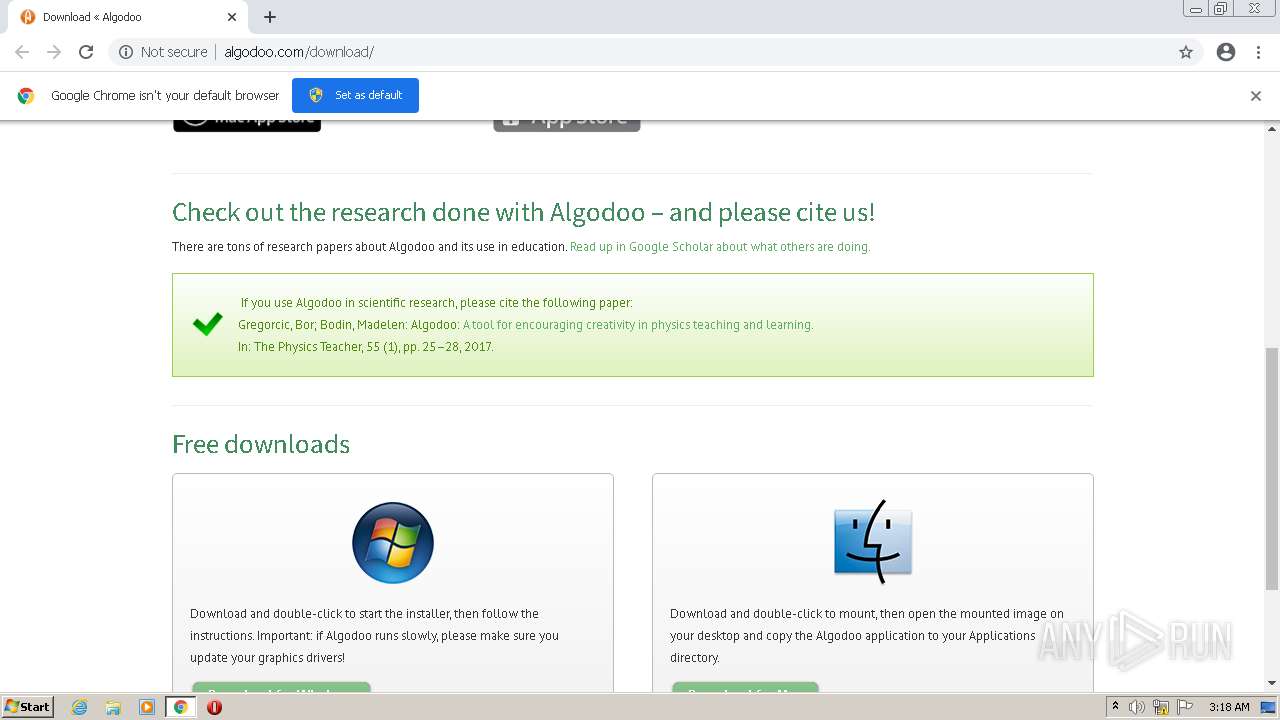The height and width of the screenshot is (720, 1280).
Task: Open Action Center flag icon
Action: coord(1184,707)
